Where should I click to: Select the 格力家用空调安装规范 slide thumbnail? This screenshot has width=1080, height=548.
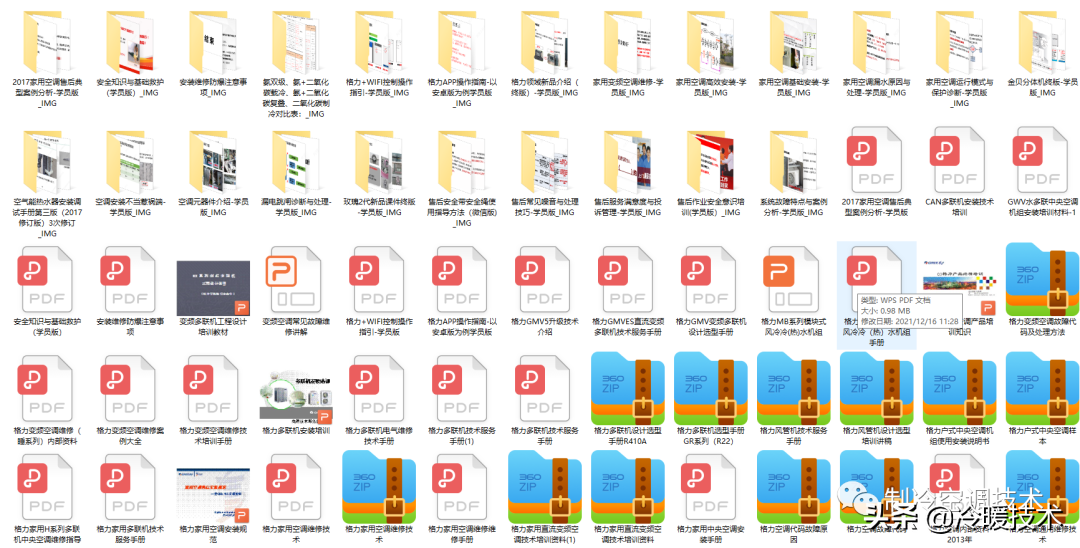coord(213,495)
